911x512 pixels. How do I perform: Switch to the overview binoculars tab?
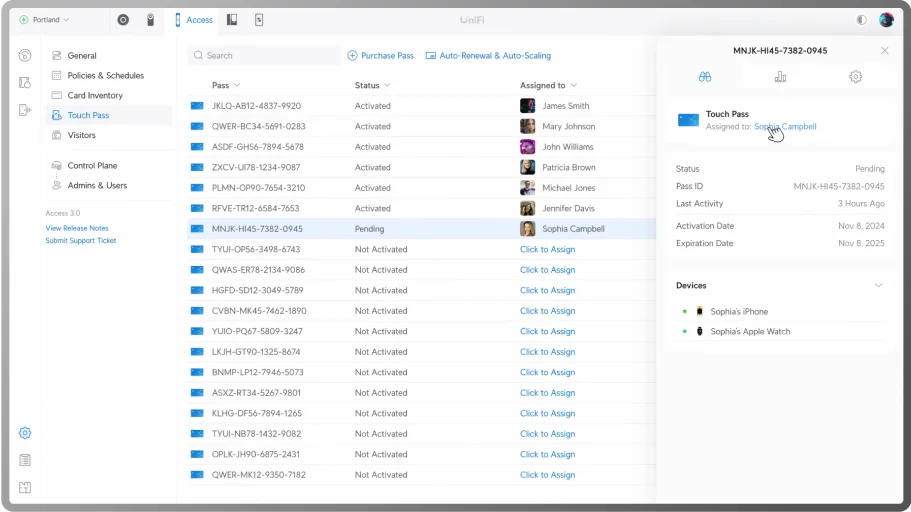[x=705, y=77]
